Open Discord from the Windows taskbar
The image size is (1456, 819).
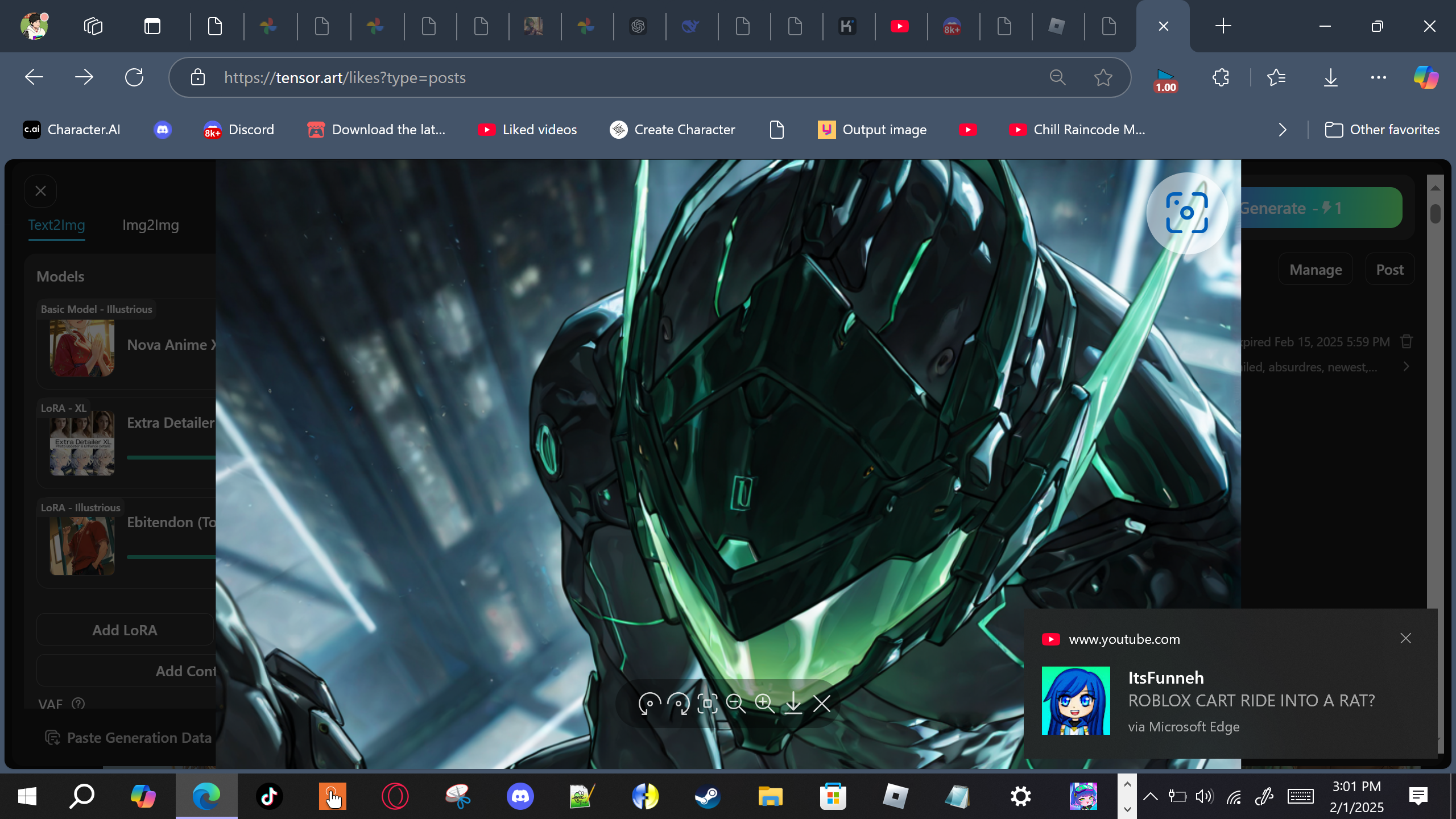[520, 796]
